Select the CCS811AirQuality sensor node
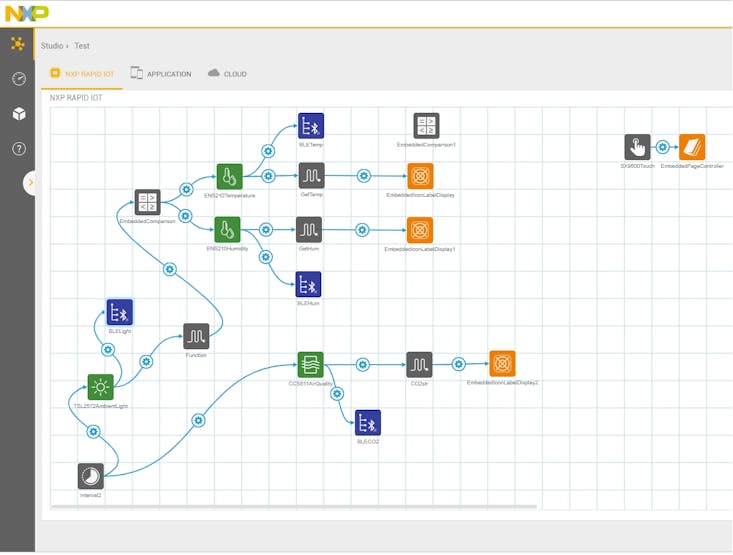This screenshot has height=555, width=733. click(x=310, y=365)
